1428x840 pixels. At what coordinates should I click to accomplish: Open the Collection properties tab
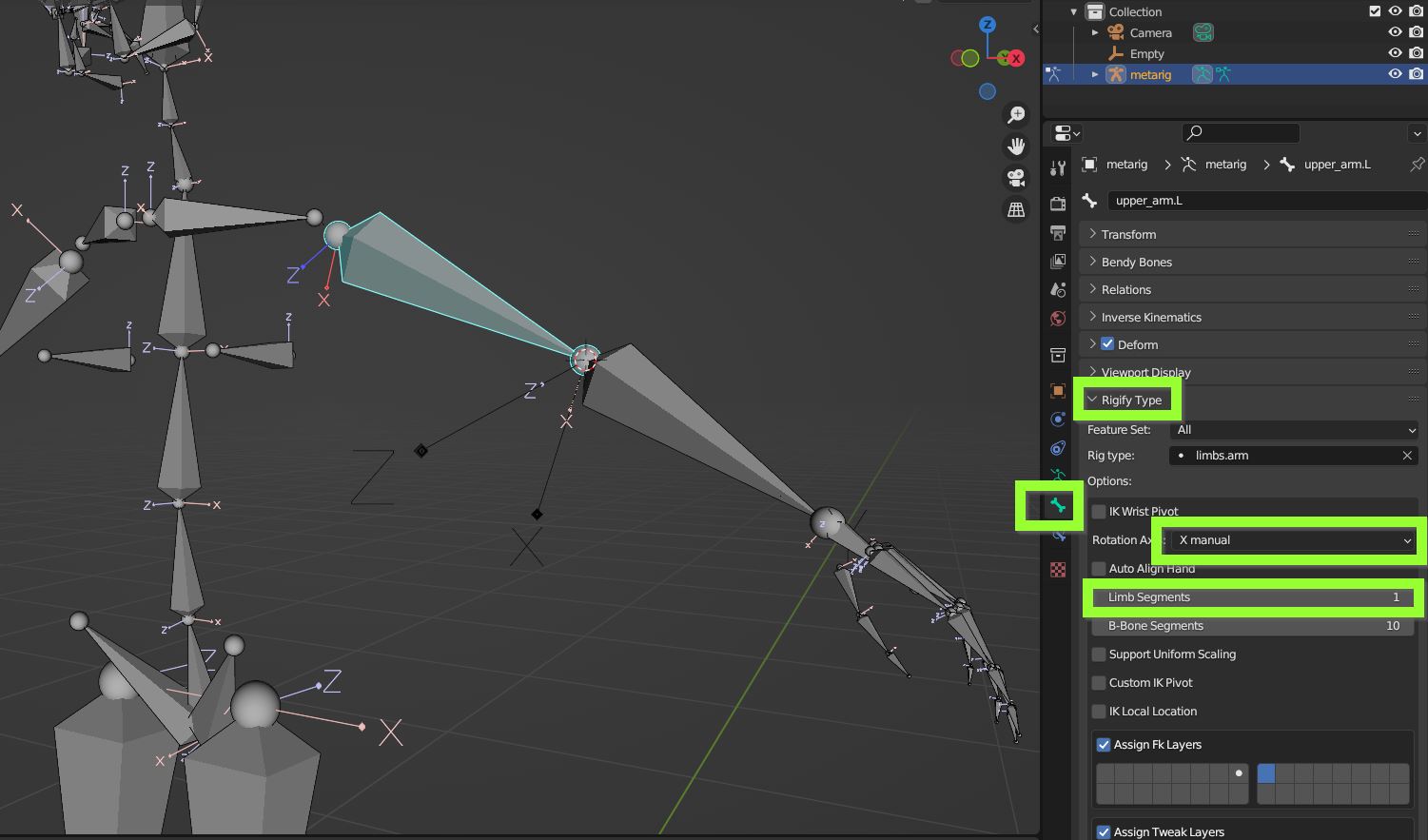(x=1058, y=355)
